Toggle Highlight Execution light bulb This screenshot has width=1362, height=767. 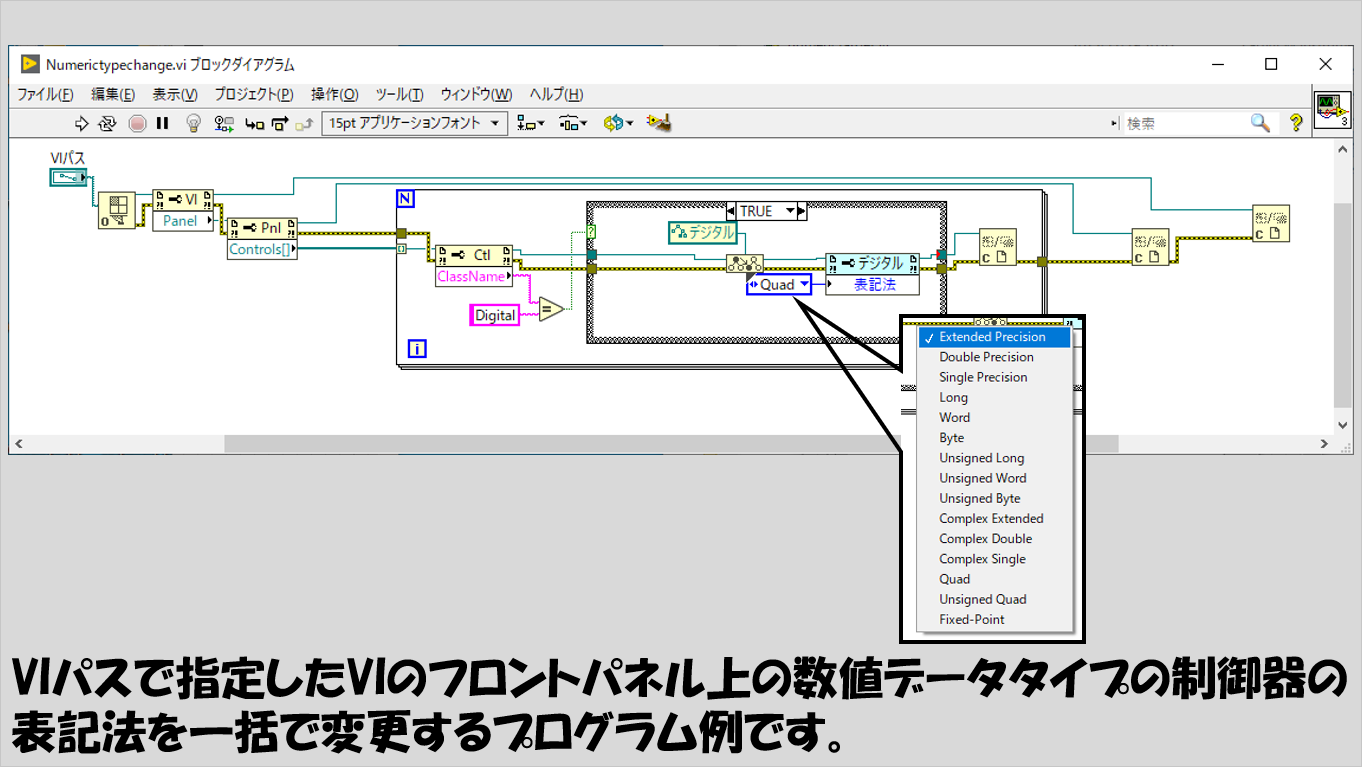click(x=193, y=123)
